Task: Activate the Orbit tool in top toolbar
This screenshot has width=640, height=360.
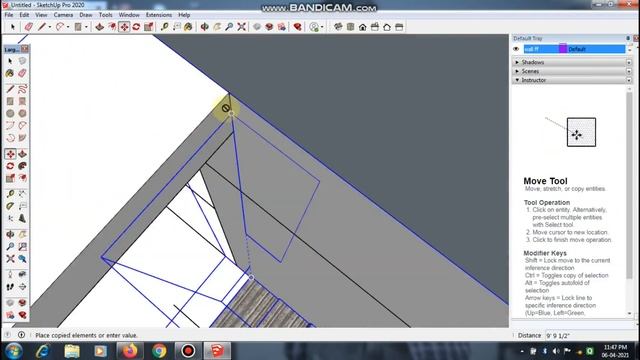Action: [204, 27]
